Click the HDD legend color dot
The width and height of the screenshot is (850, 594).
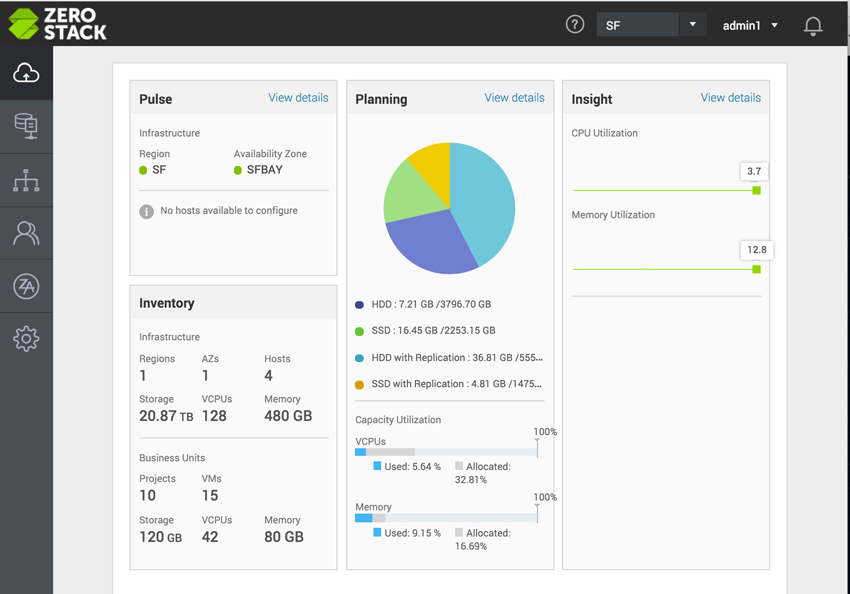point(359,305)
